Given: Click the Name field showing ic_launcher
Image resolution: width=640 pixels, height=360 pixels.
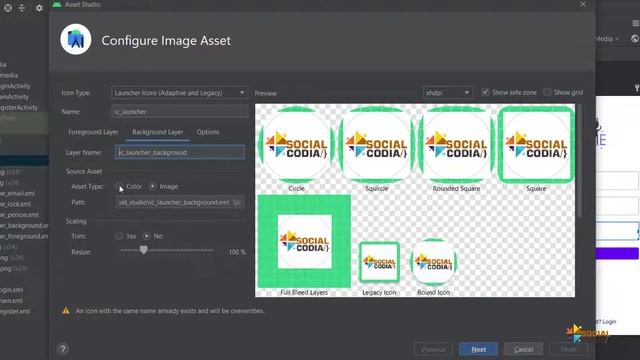Looking at the screenshot, I should pos(180,111).
